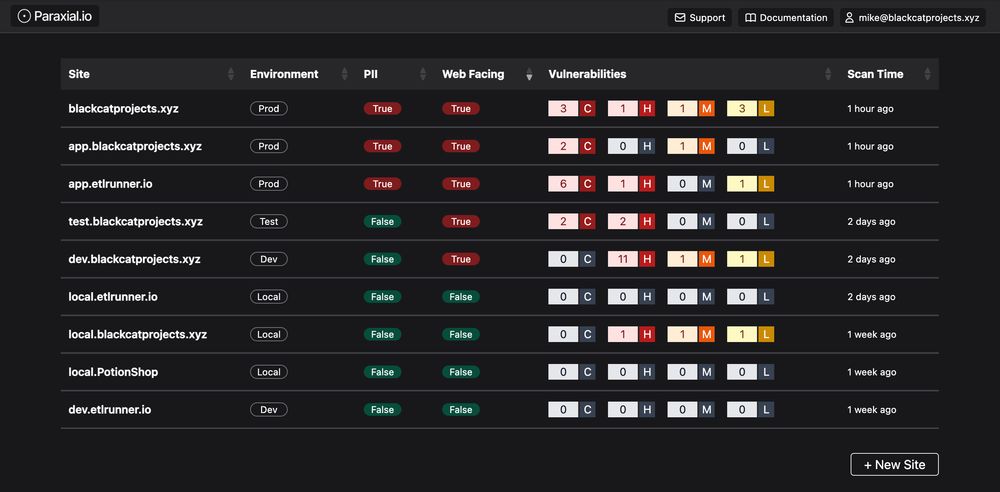The height and width of the screenshot is (492, 1000).
Task: Click high count 1 for local.blackcatprojects.xyz
Action: (623, 334)
